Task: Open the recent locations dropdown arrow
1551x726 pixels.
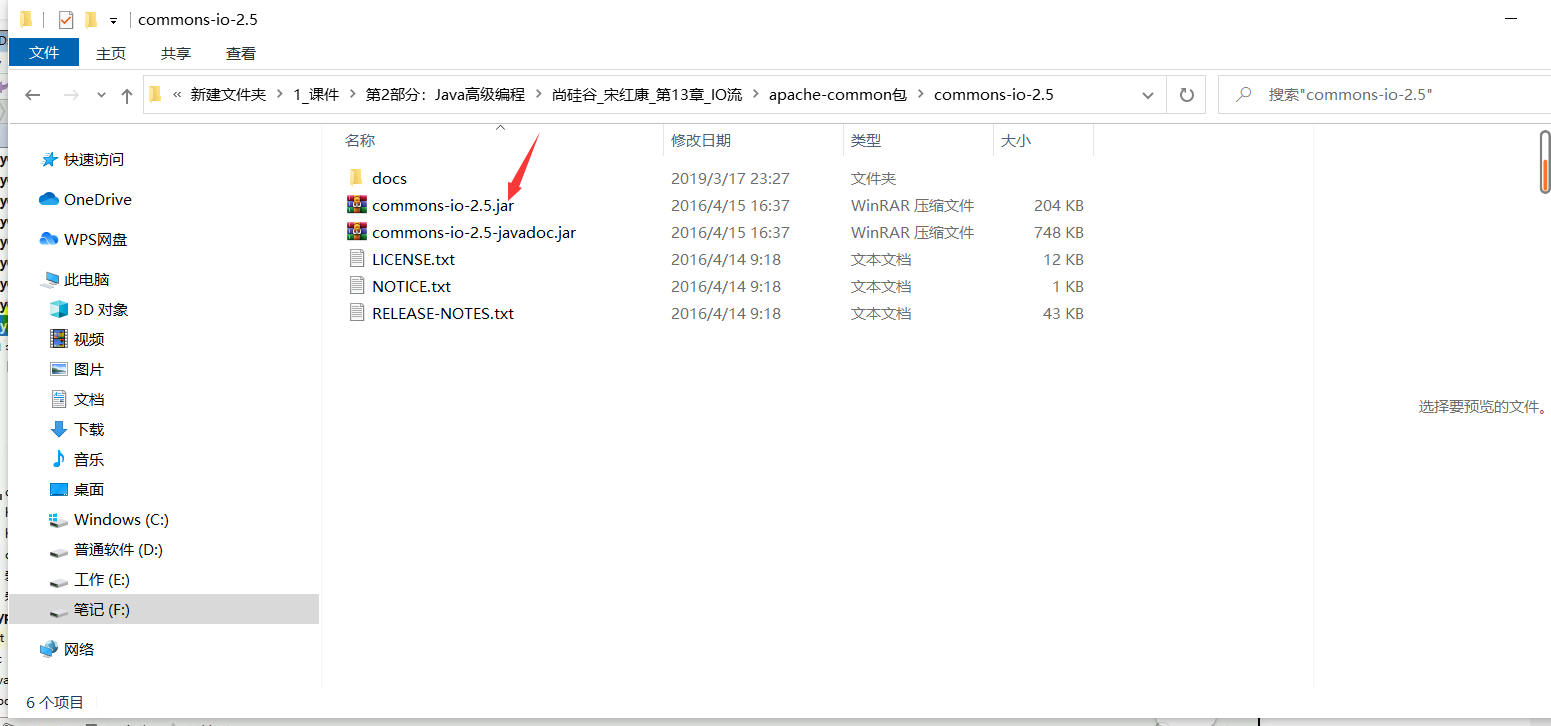Action: pos(101,95)
